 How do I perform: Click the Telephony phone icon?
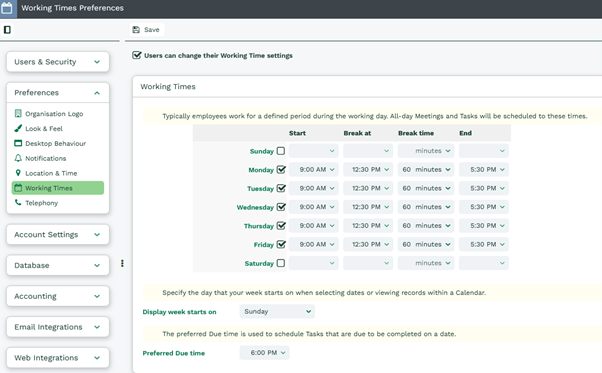click(18, 202)
